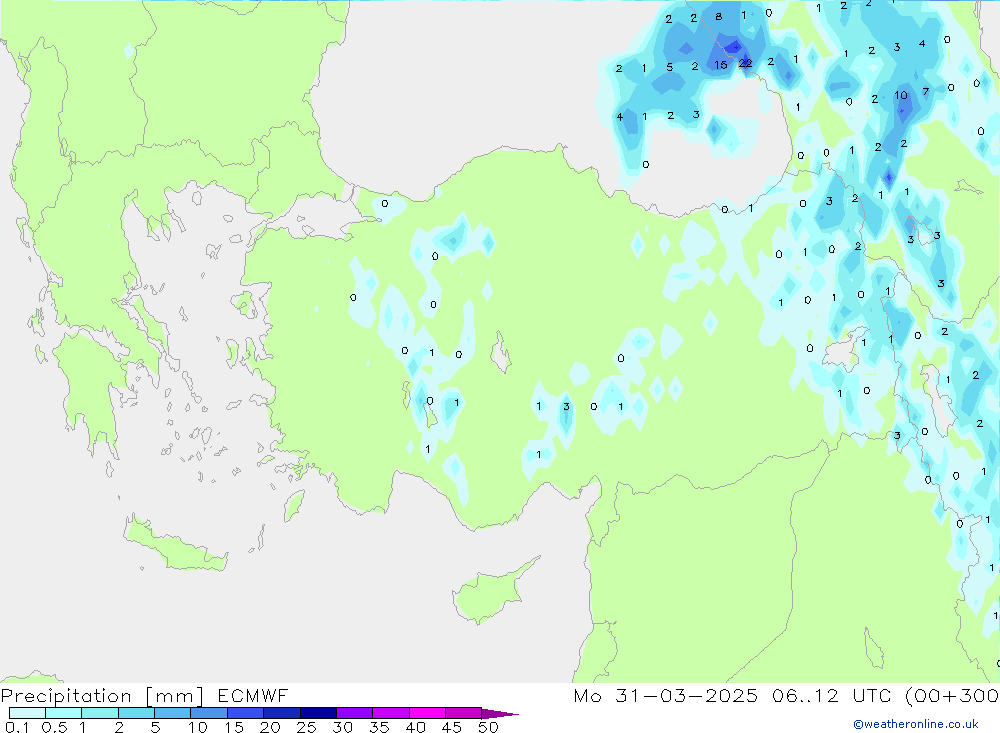Click the island of Crete on the map
Image resolution: width=1000 pixels, height=733 pixels.
[177, 545]
